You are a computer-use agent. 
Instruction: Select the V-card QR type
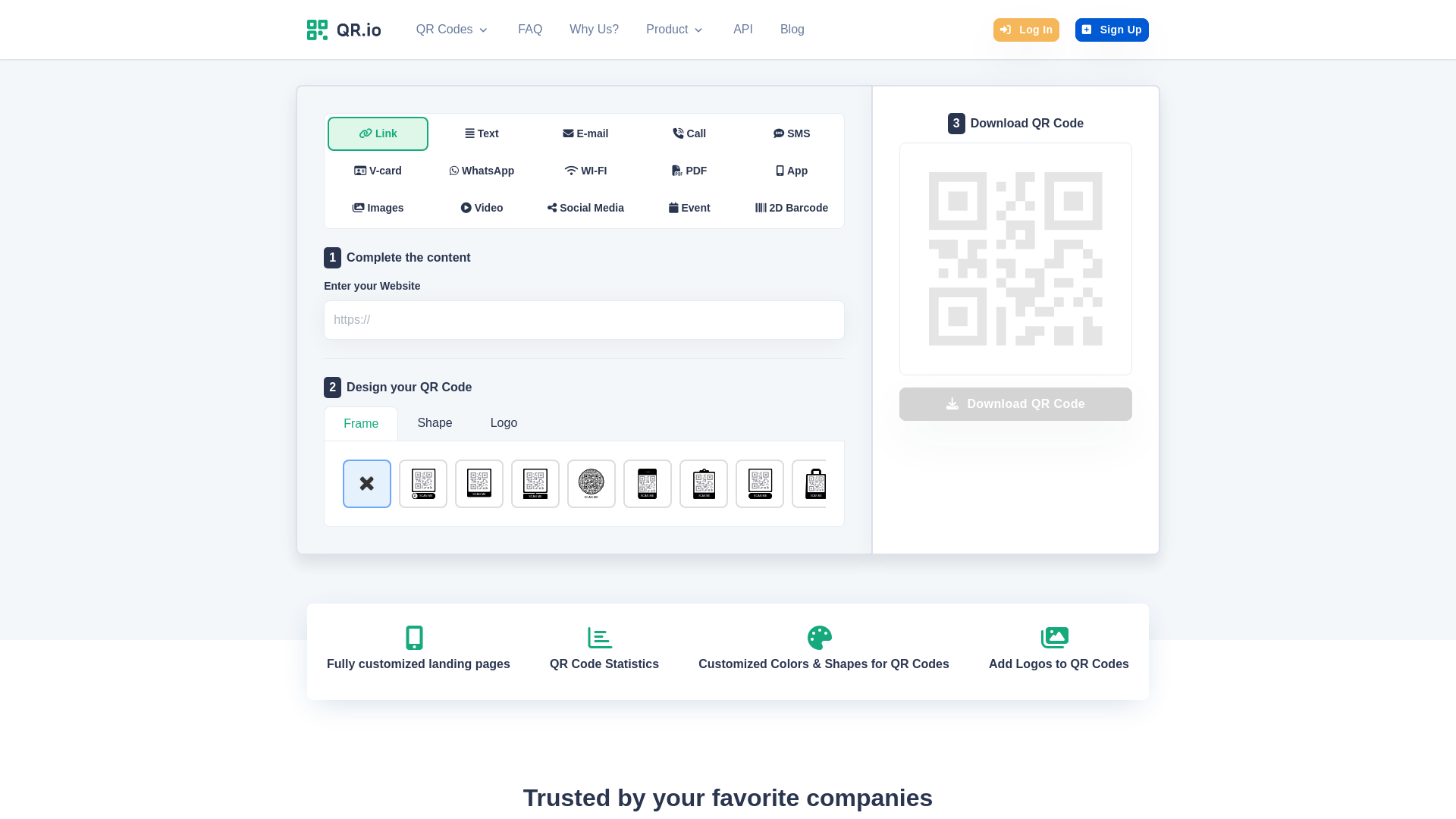tap(378, 171)
